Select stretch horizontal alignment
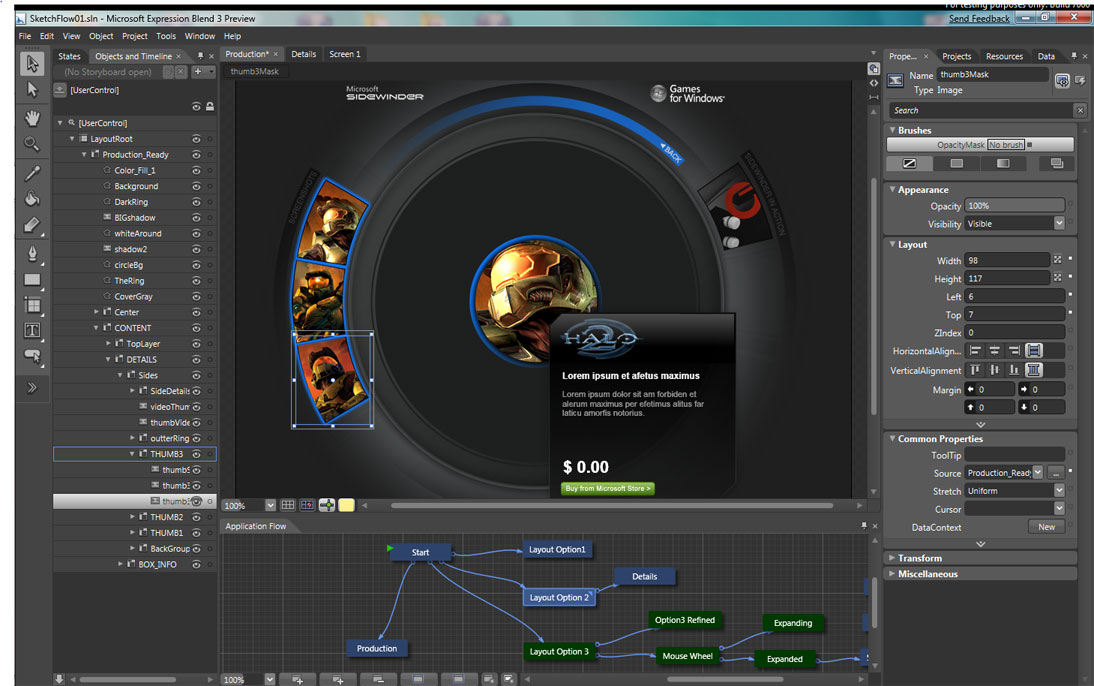This screenshot has height=686, width=1094. point(1034,350)
